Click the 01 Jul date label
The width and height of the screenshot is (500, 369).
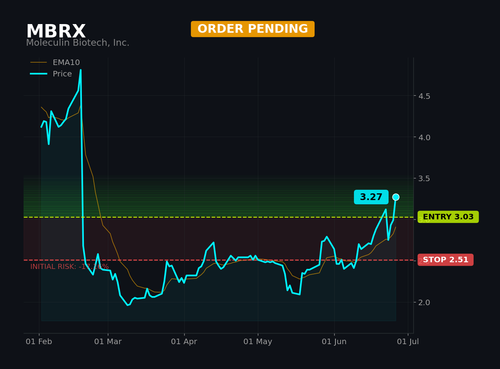coord(408,341)
